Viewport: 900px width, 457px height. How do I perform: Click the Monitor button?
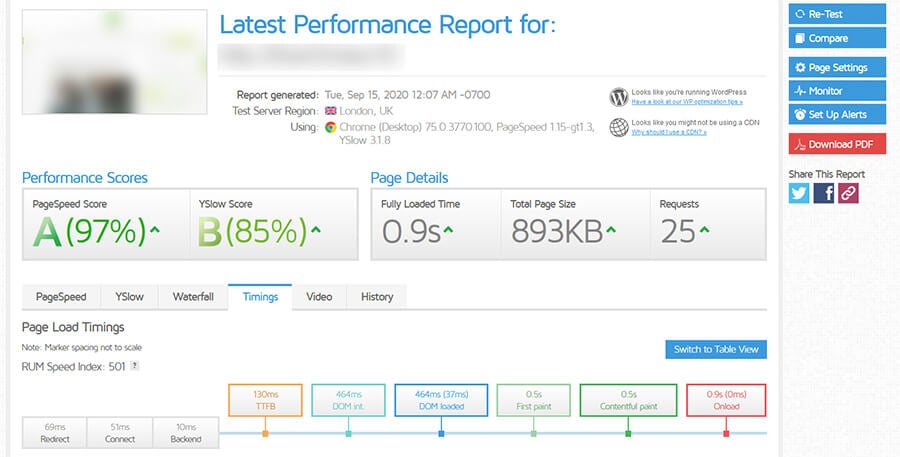(x=837, y=91)
